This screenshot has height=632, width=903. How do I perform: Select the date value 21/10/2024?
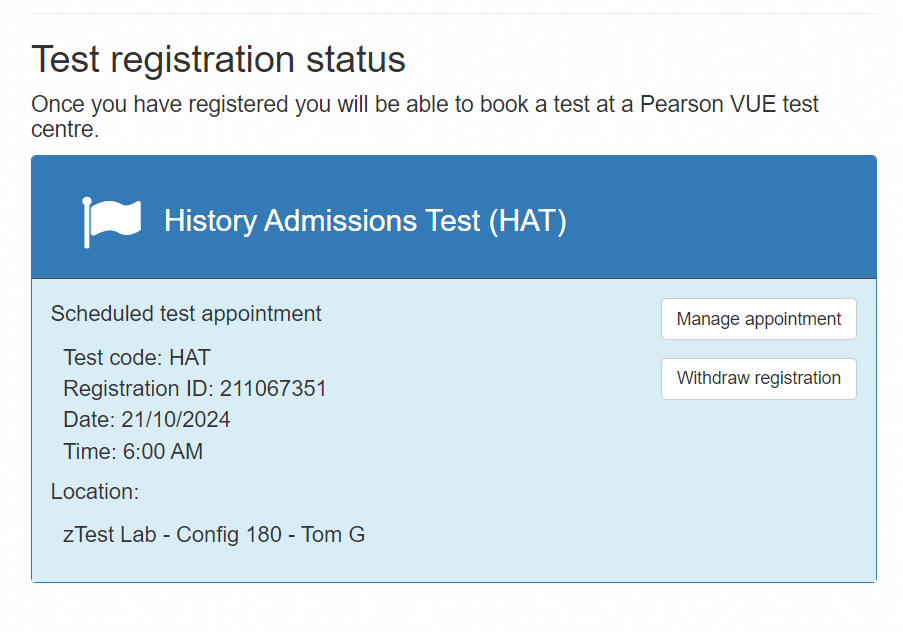click(x=176, y=420)
